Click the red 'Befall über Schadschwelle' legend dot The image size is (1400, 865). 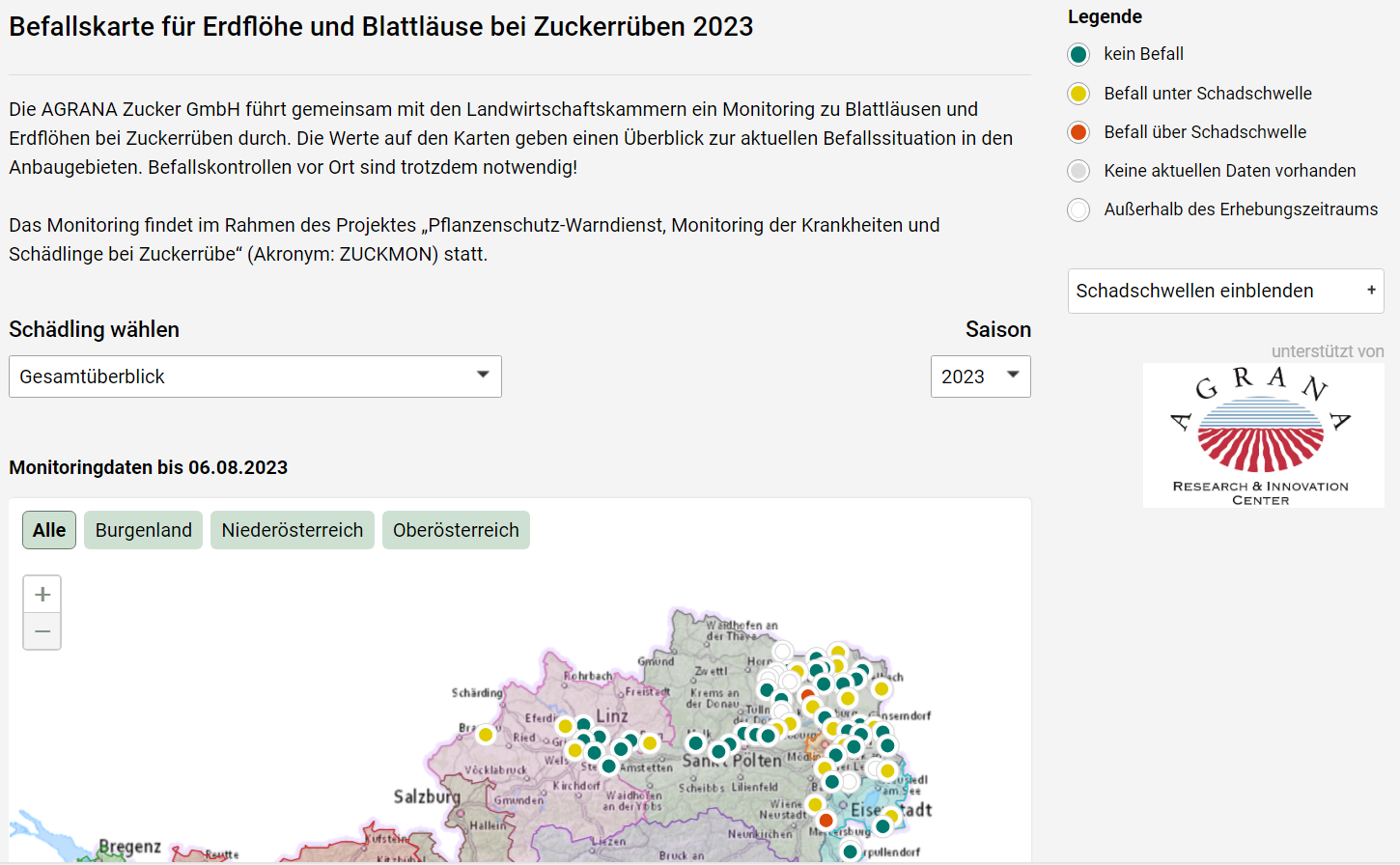(1078, 131)
